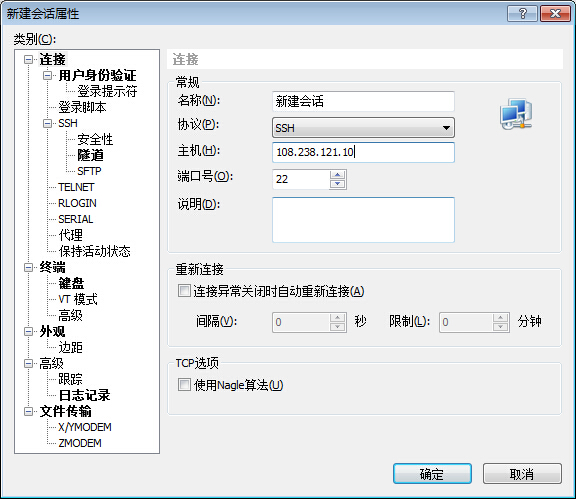Select 终端 in the category tree

coord(53,267)
